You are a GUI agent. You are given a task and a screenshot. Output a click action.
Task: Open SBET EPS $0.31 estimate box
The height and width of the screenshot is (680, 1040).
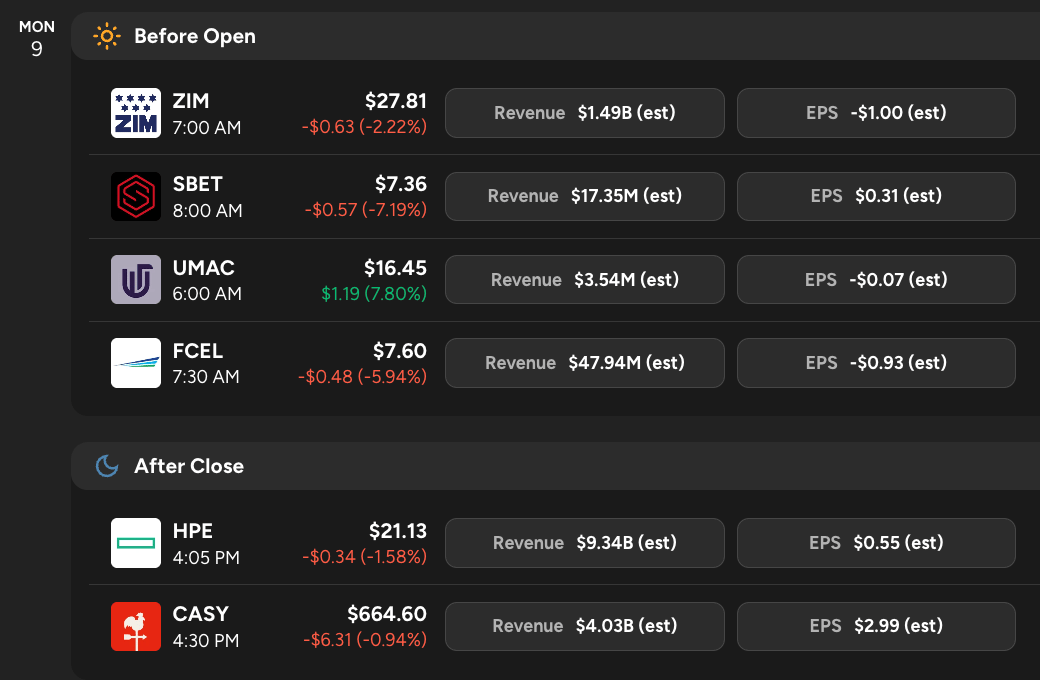pos(876,196)
